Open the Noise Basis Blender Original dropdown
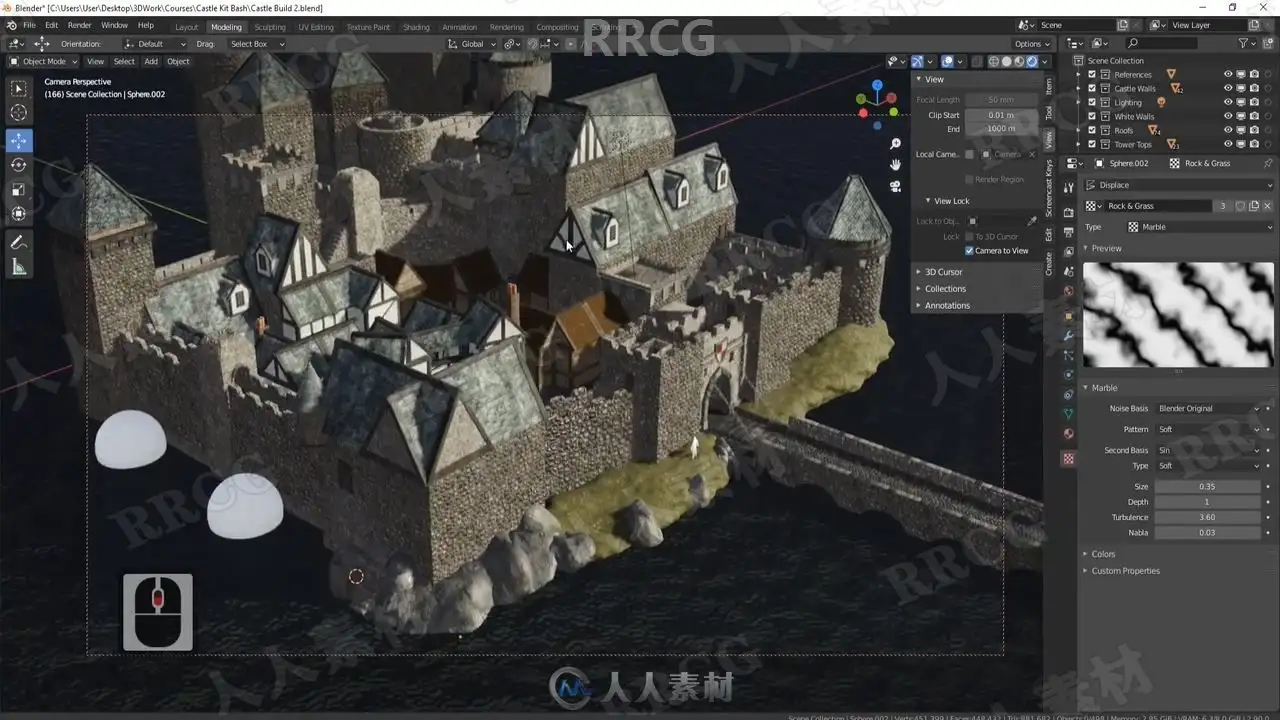The width and height of the screenshot is (1280, 720). [1209, 408]
